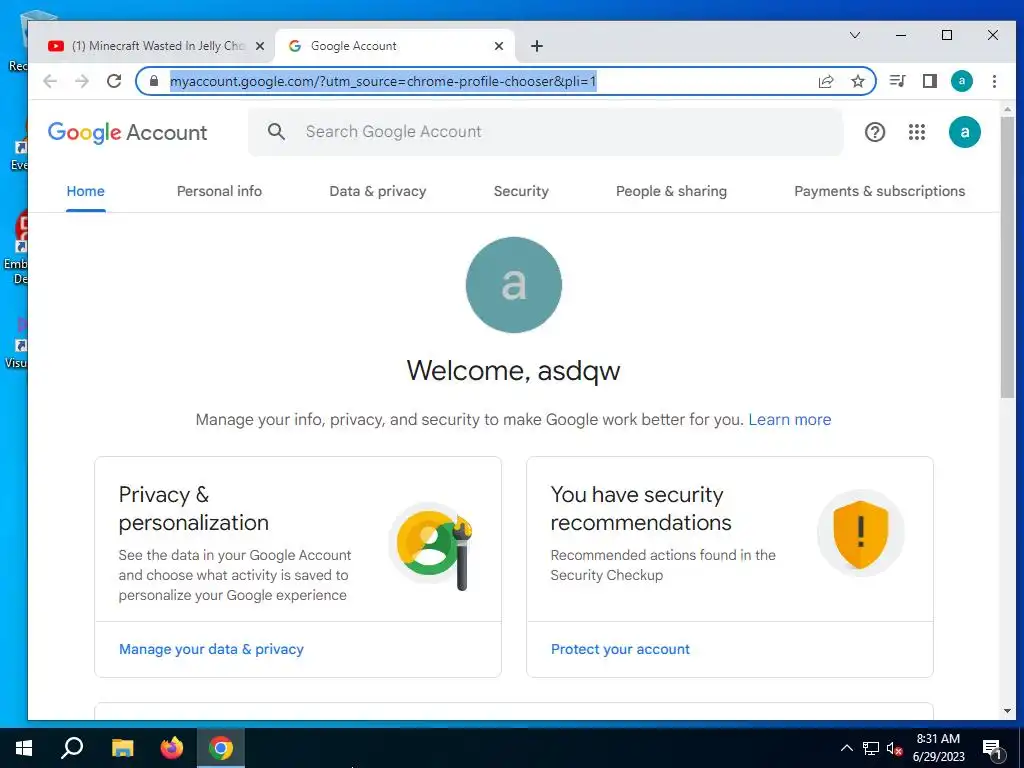This screenshot has width=1024, height=768.
Task: Reload the page with refresh icon
Action: pyautogui.click(x=114, y=81)
